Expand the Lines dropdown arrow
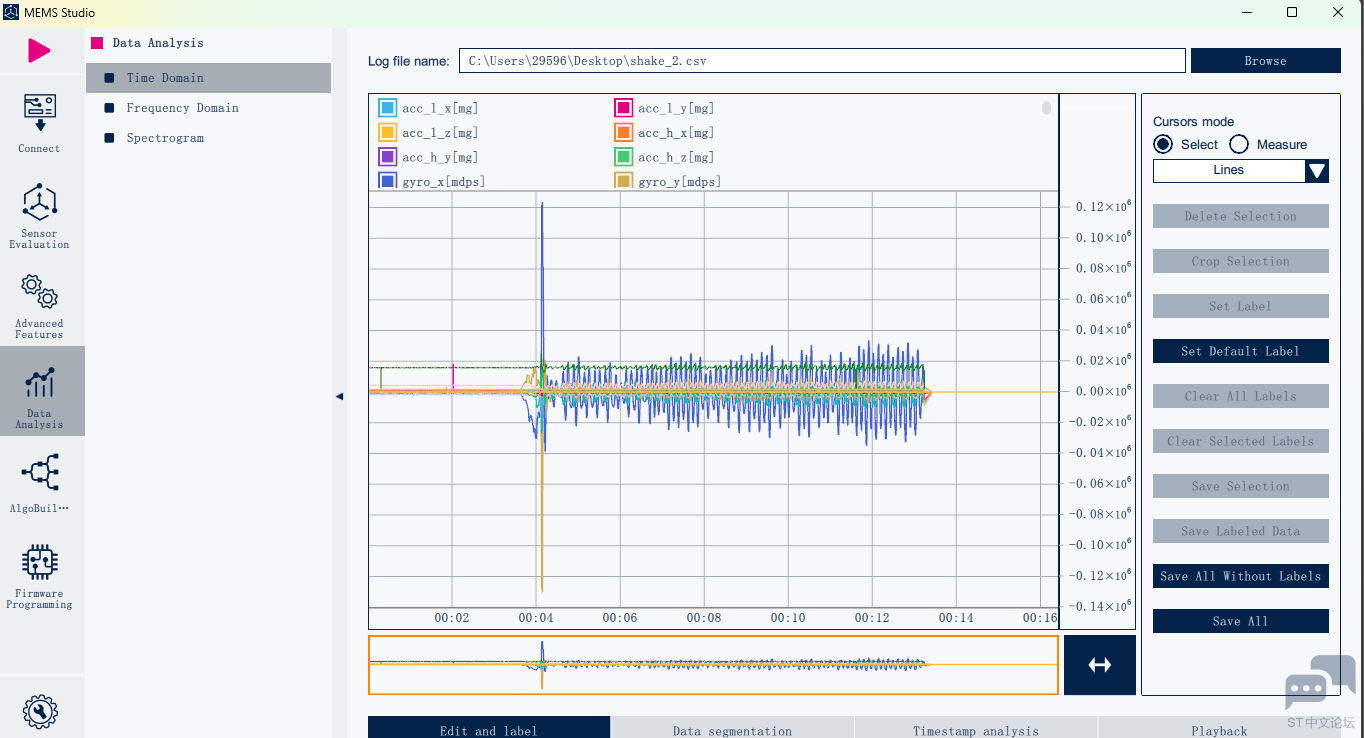The height and width of the screenshot is (738, 1364). (x=1317, y=171)
